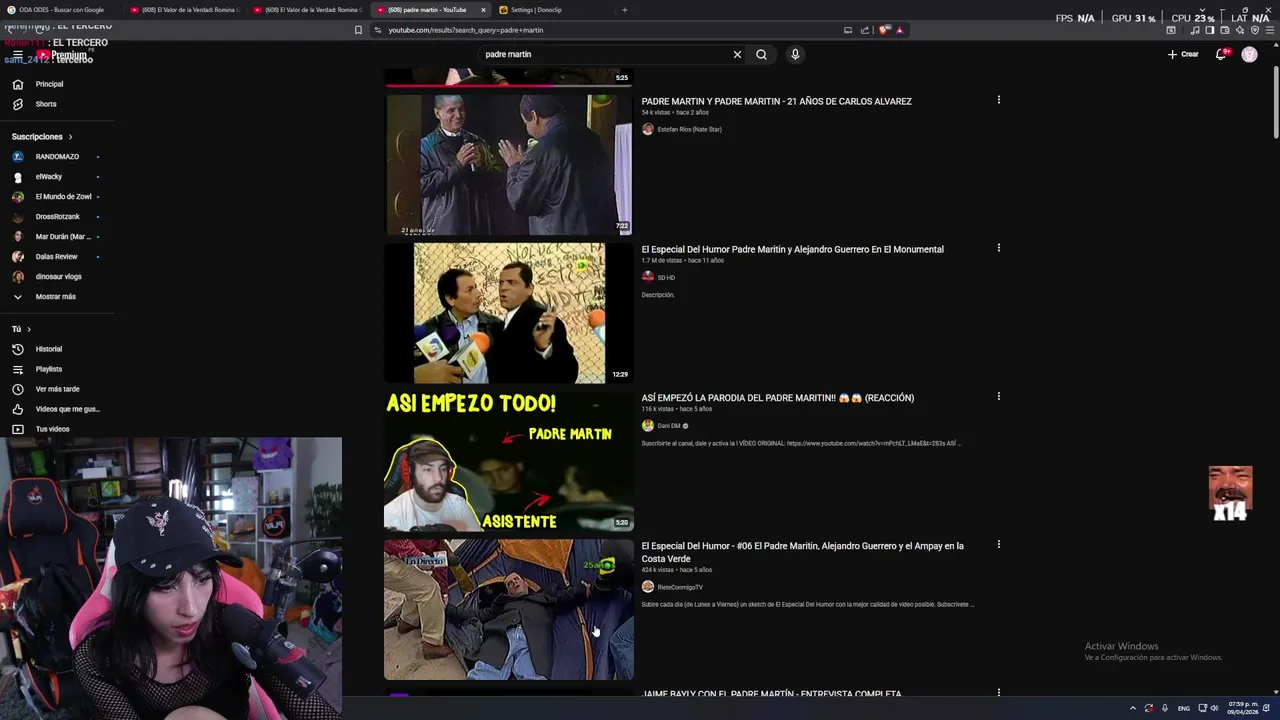Open Ver más tarde list

[58, 389]
